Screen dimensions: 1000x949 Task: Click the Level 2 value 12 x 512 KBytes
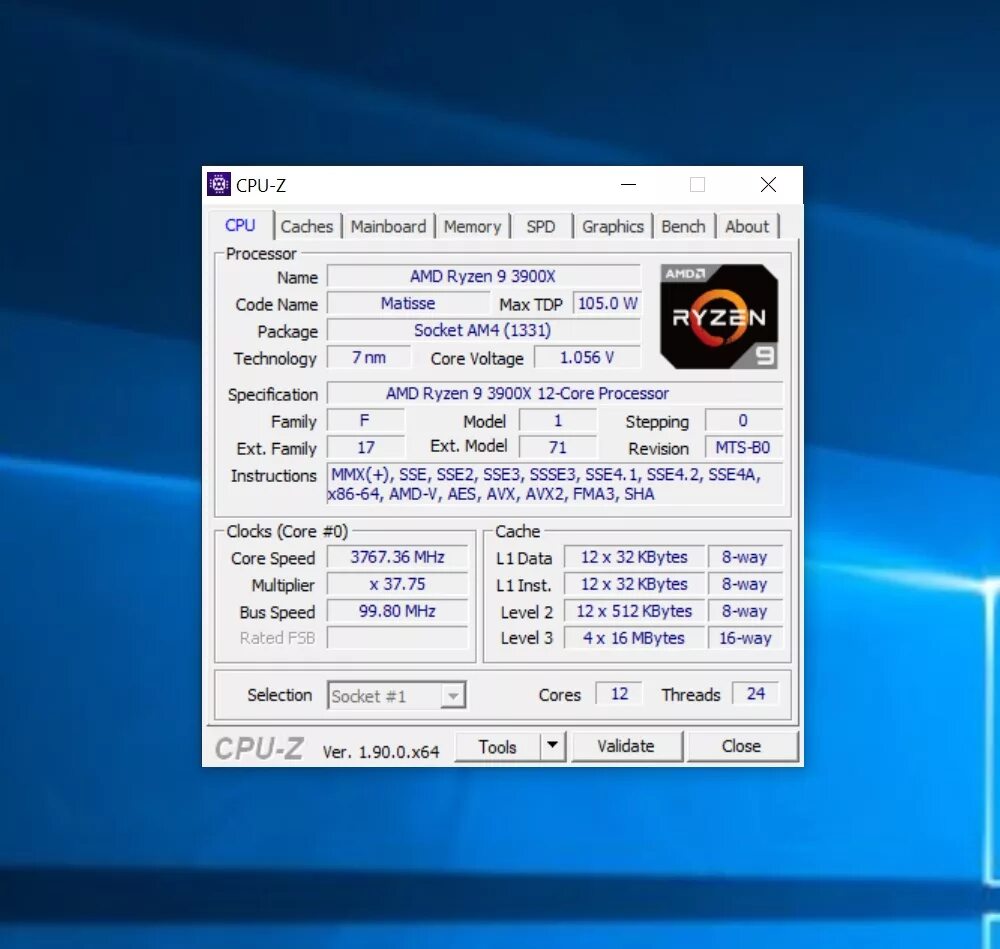click(x=634, y=611)
